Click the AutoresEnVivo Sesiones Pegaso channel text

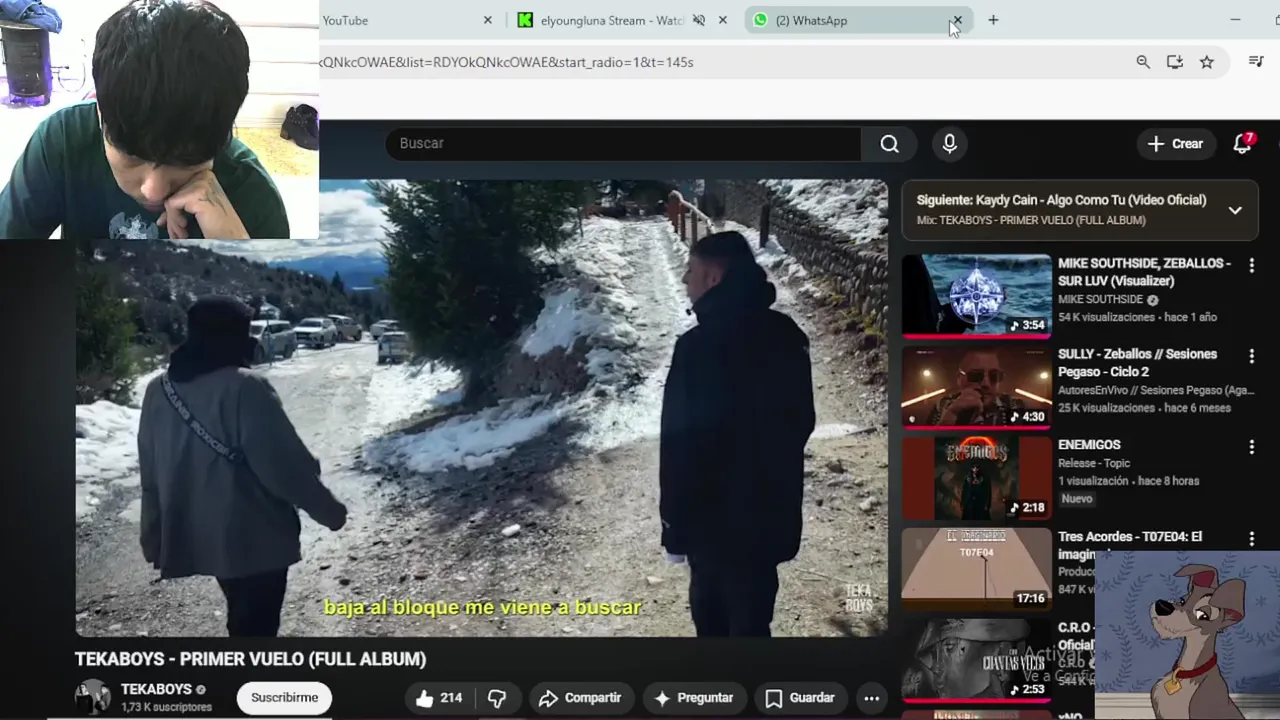[1155, 390]
